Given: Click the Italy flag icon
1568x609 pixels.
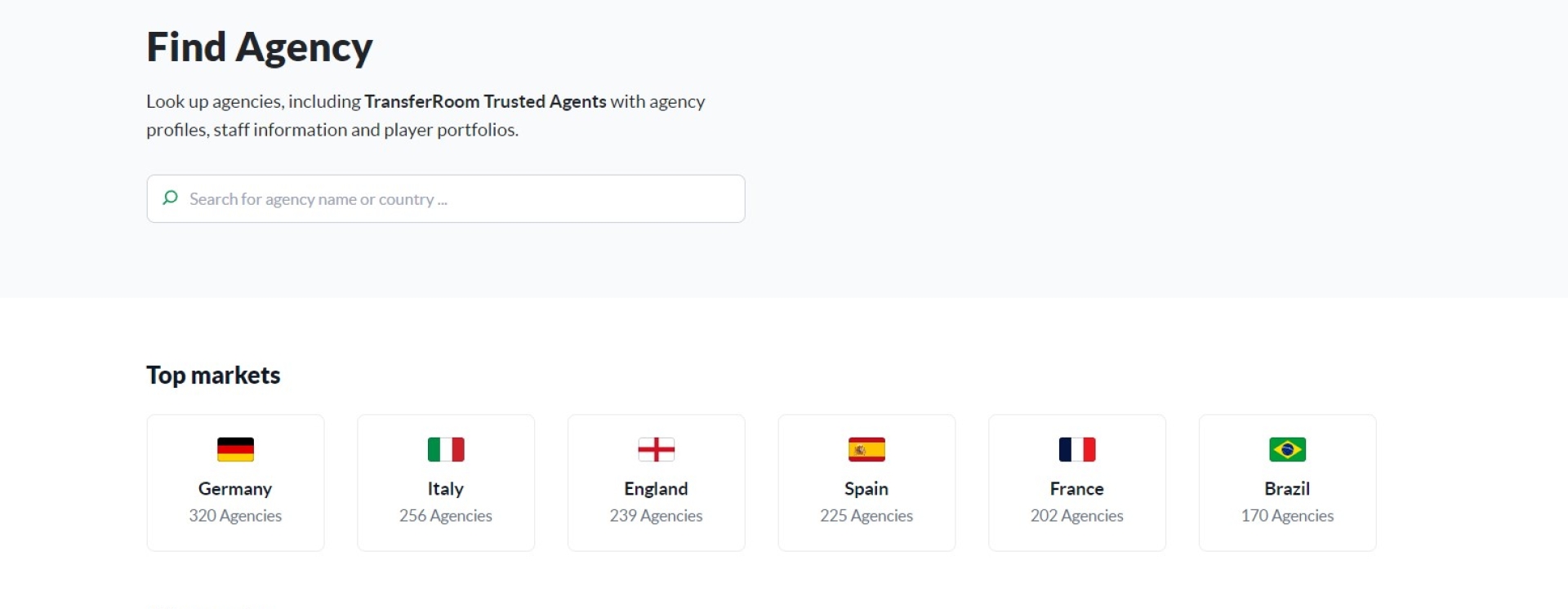Looking at the screenshot, I should pos(446,450).
